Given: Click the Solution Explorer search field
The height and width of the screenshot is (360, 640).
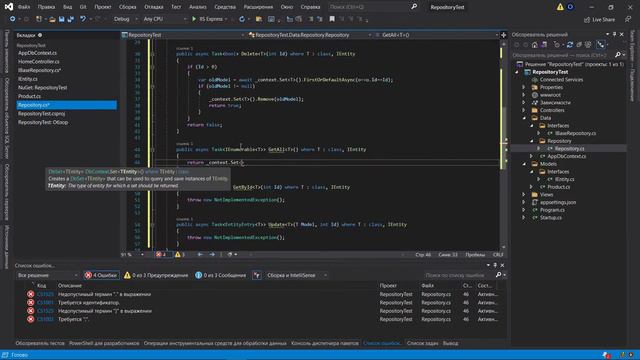Looking at the screenshot, I should pos(562,55).
